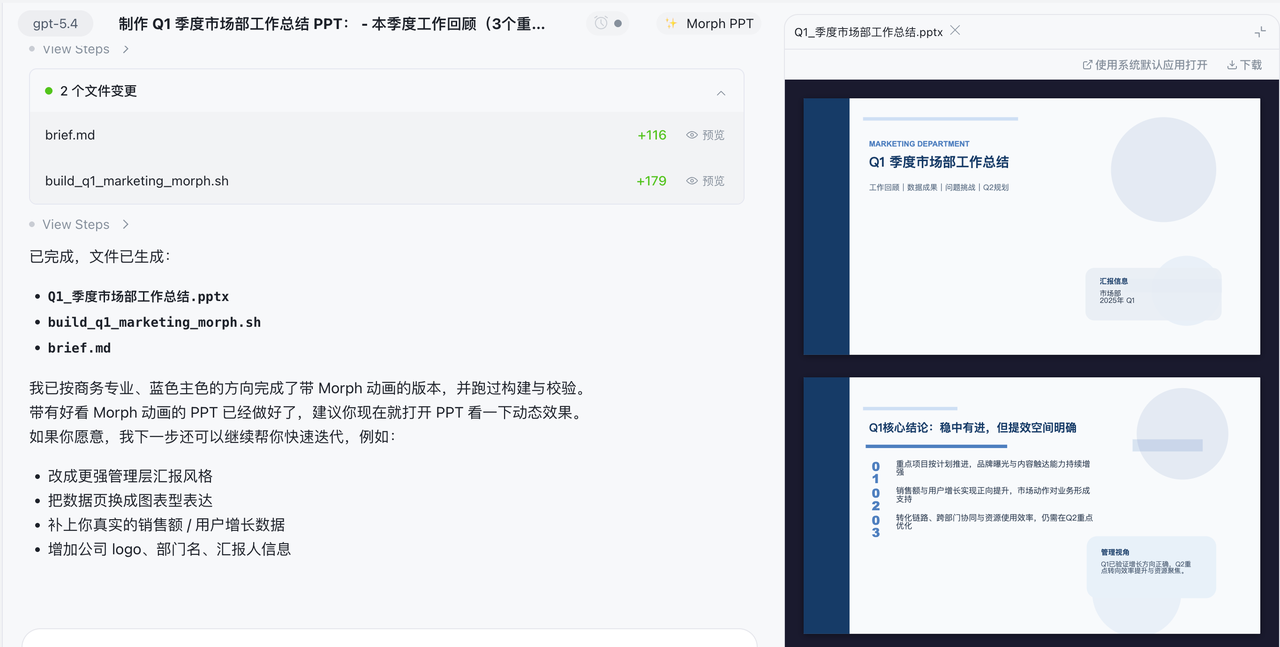
Task: Preview build_q1_marketing_morph.sh with eye icon
Action: [692, 181]
